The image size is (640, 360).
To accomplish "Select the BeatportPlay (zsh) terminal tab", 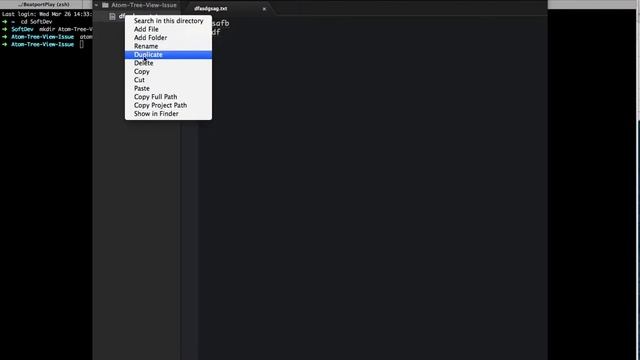I will (44, 4).
